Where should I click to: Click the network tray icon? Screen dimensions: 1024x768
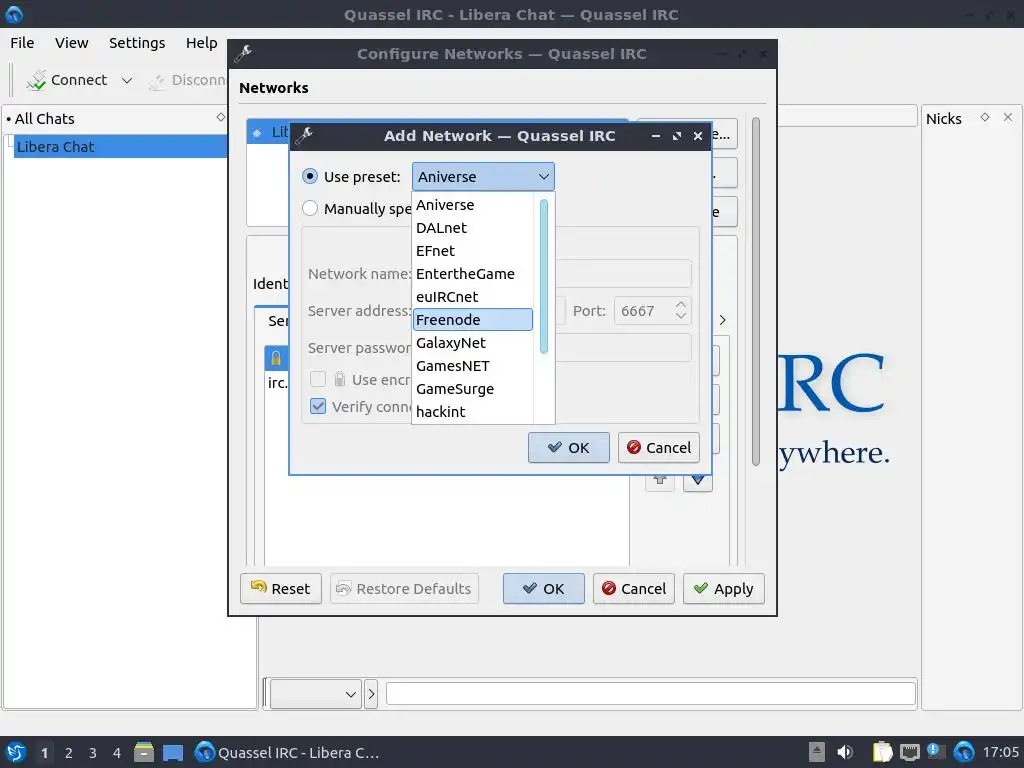(x=909, y=752)
